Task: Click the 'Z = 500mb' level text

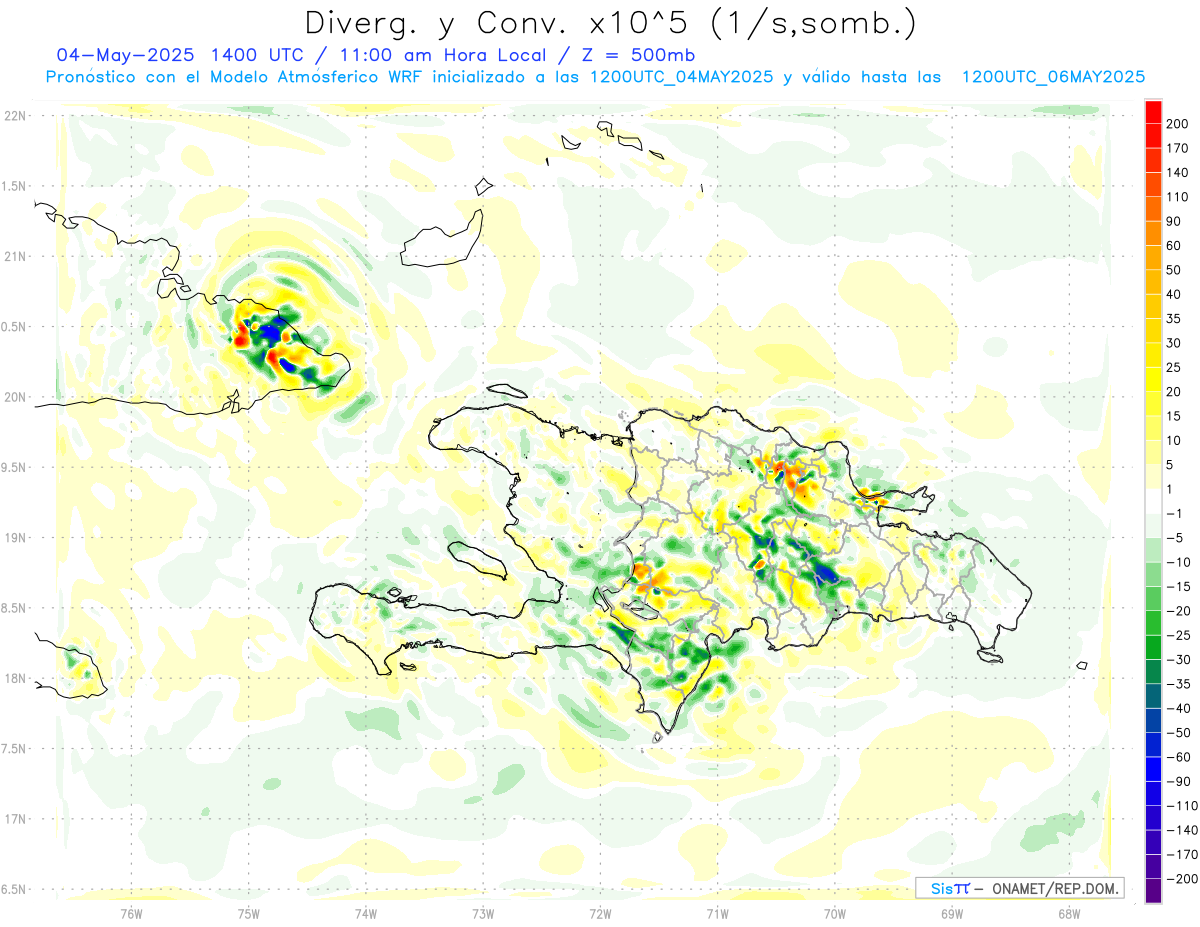Action: 638,55
